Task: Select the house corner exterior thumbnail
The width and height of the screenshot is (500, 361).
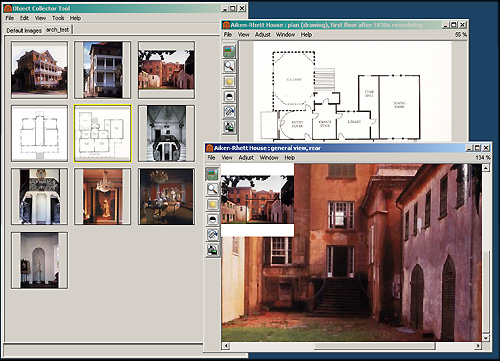Action: (x=39, y=70)
